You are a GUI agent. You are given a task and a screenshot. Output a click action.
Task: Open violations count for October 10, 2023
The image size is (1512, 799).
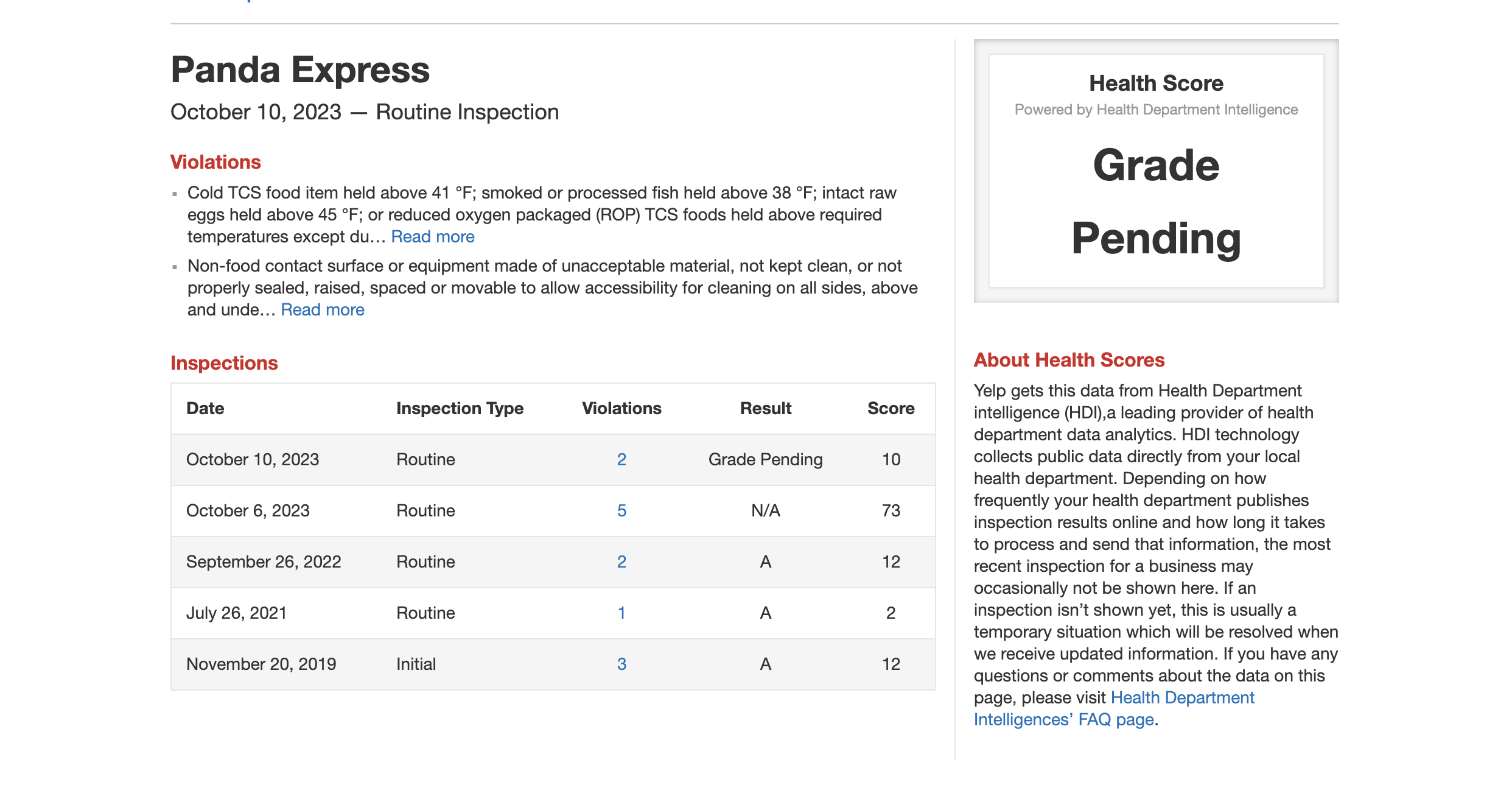click(621, 460)
